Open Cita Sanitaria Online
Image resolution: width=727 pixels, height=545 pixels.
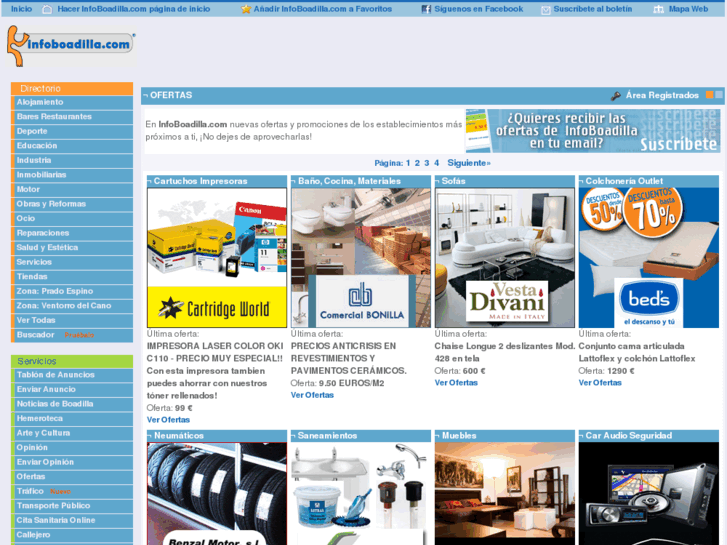tap(72, 520)
